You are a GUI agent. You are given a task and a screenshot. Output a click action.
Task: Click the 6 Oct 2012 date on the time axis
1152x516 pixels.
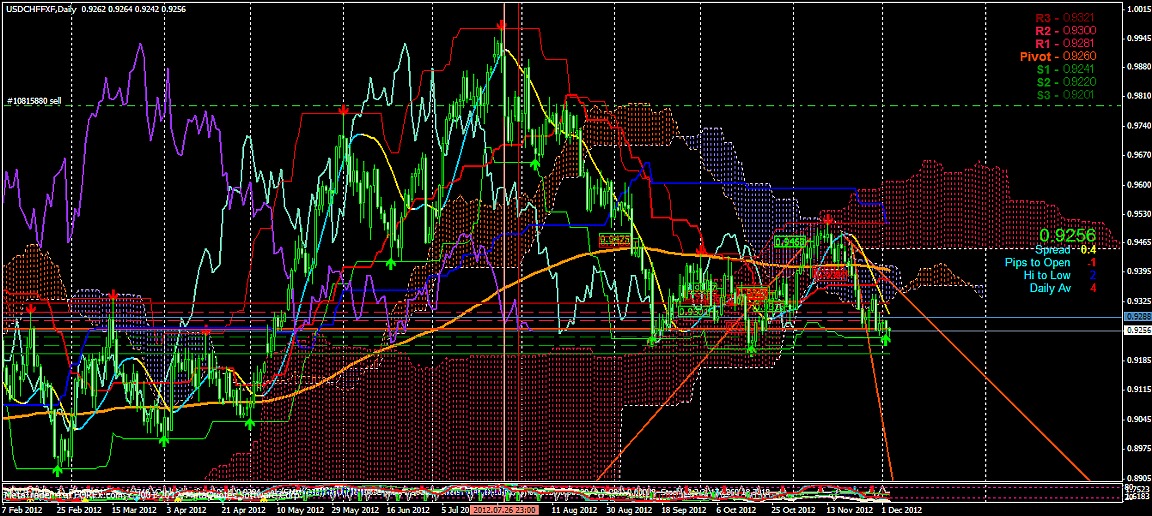pyautogui.click(x=735, y=509)
